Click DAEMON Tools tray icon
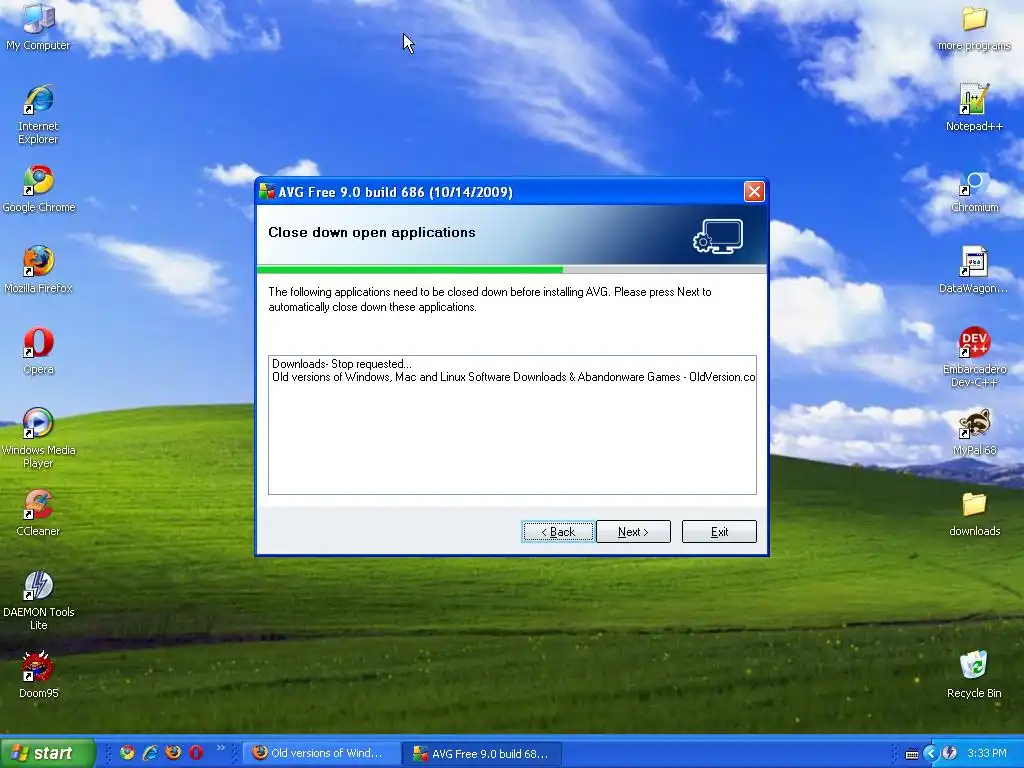Image resolution: width=1024 pixels, height=768 pixels. point(950,753)
